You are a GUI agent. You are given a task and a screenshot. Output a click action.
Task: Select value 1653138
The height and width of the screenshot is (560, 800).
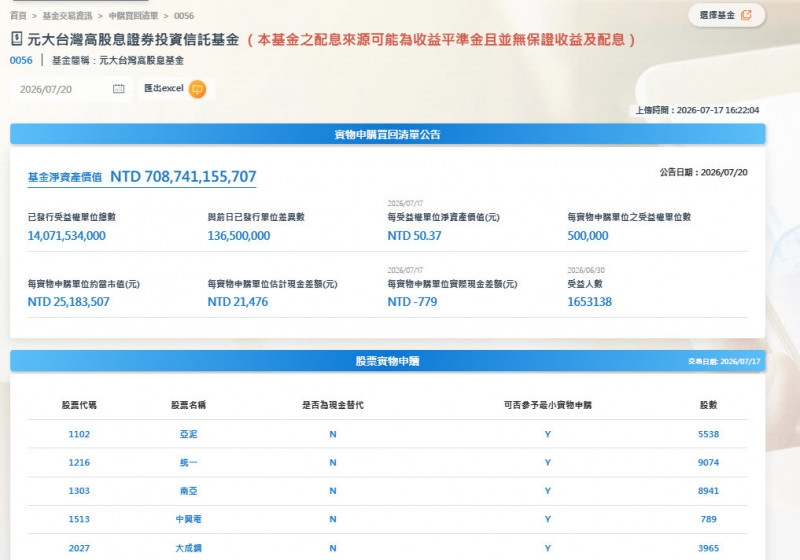(589, 301)
